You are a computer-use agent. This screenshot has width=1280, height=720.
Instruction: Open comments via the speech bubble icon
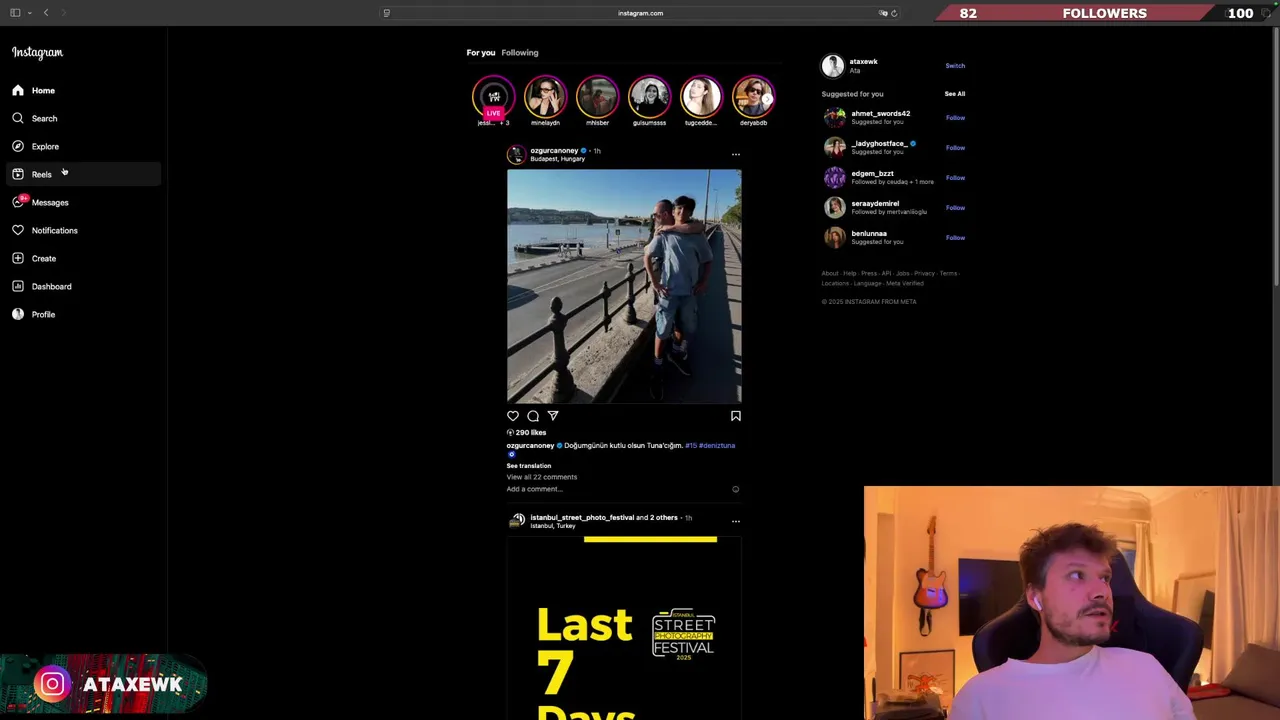pyautogui.click(x=533, y=416)
